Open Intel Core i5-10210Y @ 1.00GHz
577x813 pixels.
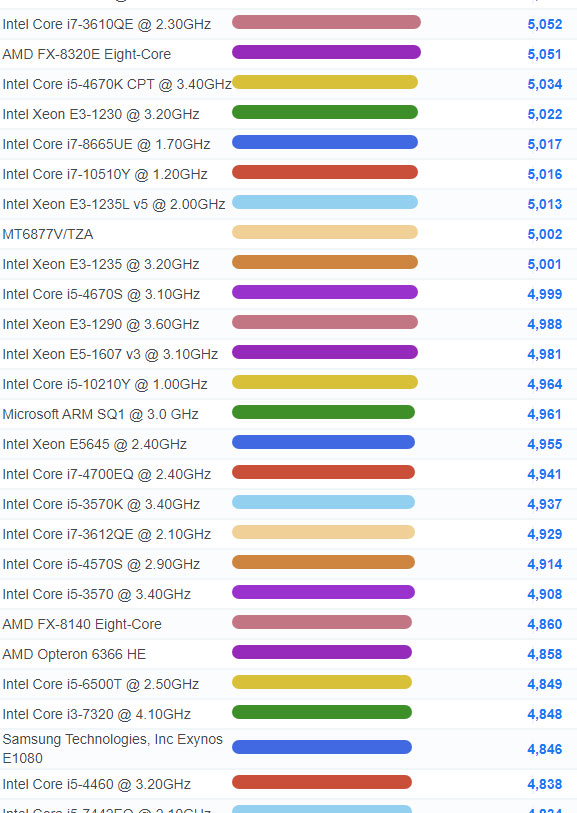(x=105, y=385)
